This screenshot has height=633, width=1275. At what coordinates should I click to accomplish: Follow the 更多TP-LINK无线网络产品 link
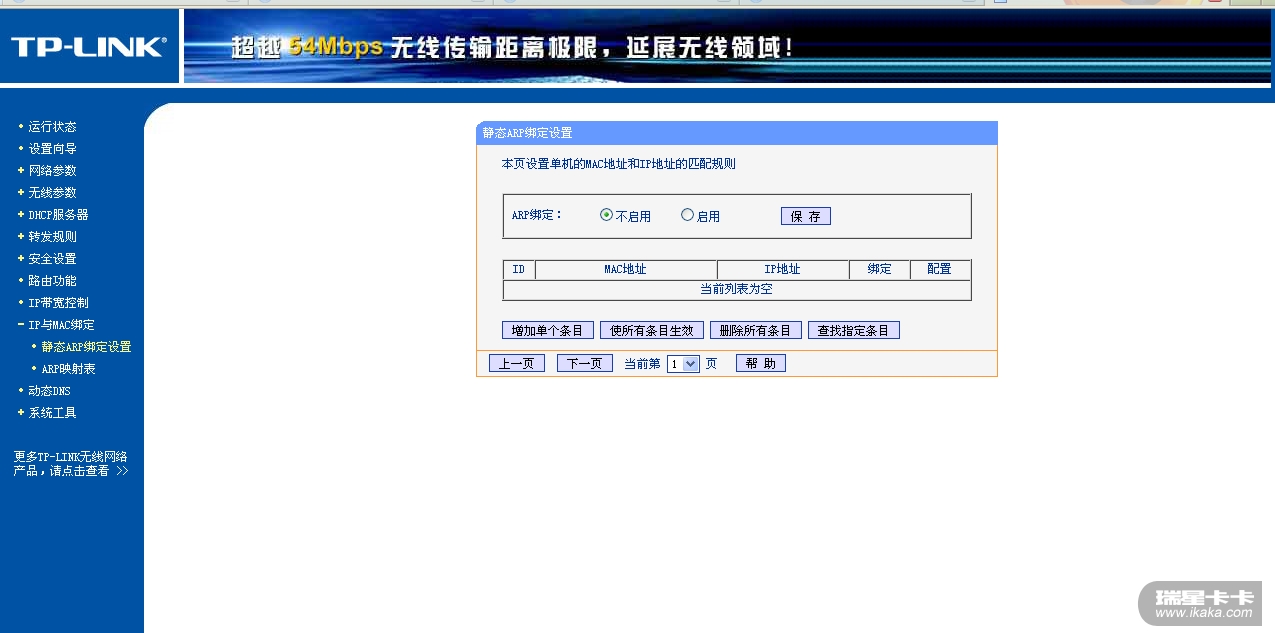tap(71, 464)
